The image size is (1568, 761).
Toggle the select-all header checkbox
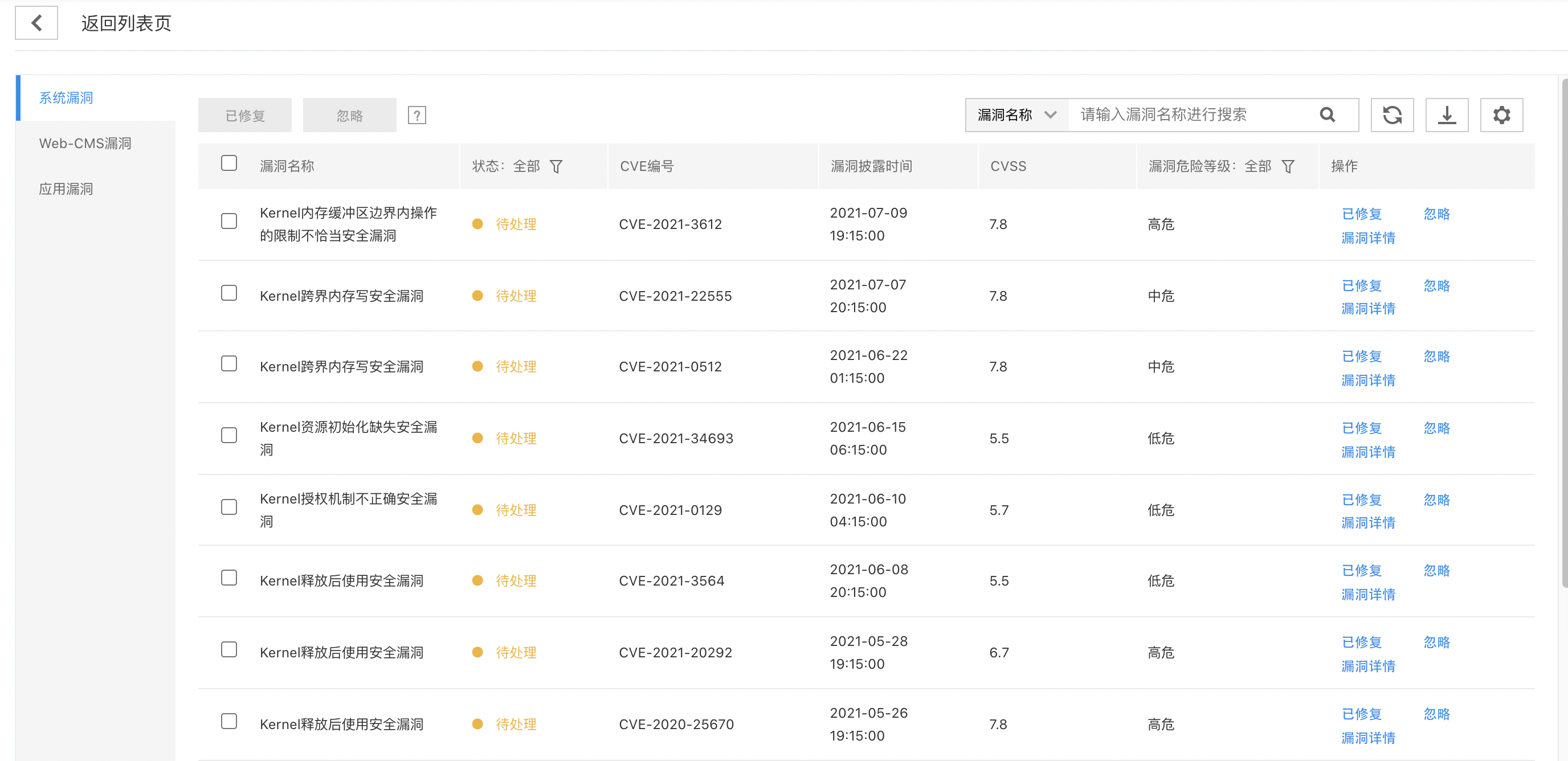229,163
